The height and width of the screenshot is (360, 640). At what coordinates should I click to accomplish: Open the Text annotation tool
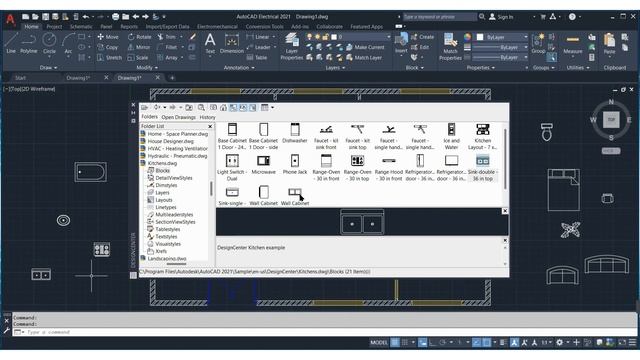[x=210, y=43]
